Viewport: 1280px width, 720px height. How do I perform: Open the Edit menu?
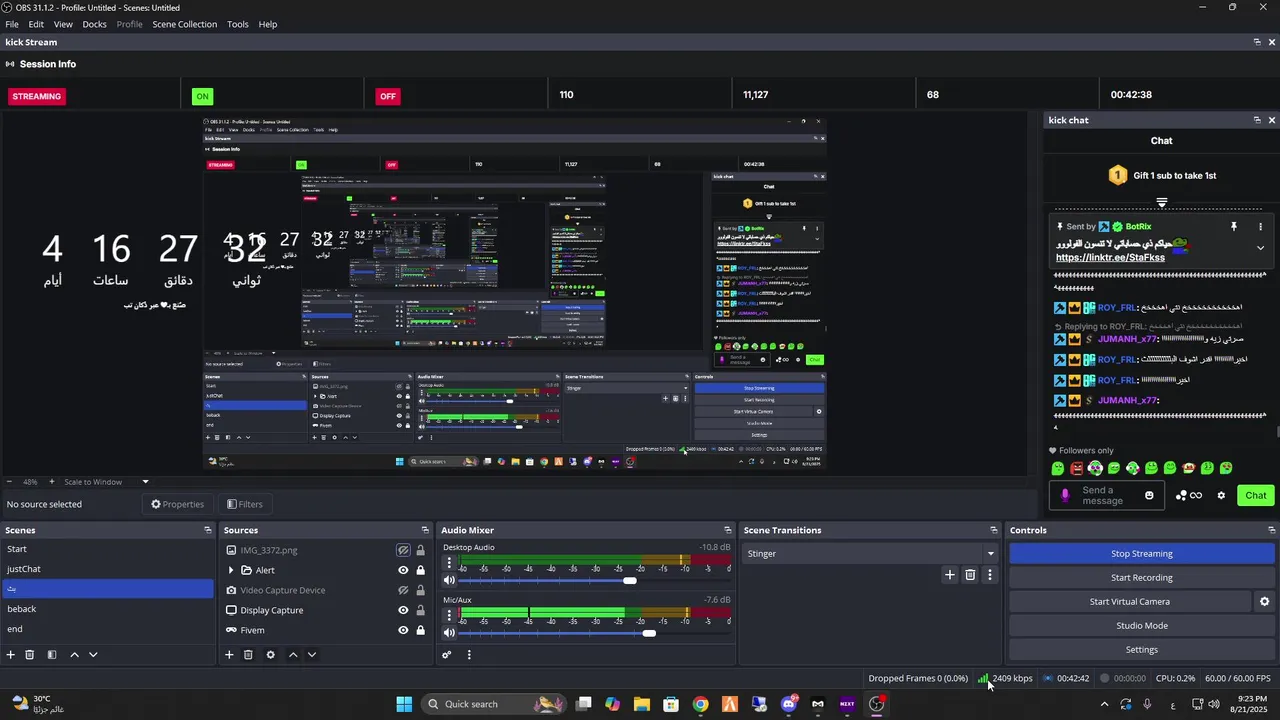pos(36,24)
